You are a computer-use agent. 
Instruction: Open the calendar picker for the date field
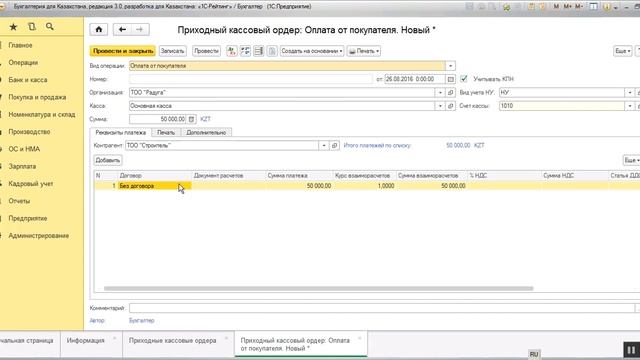pos(450,79)
